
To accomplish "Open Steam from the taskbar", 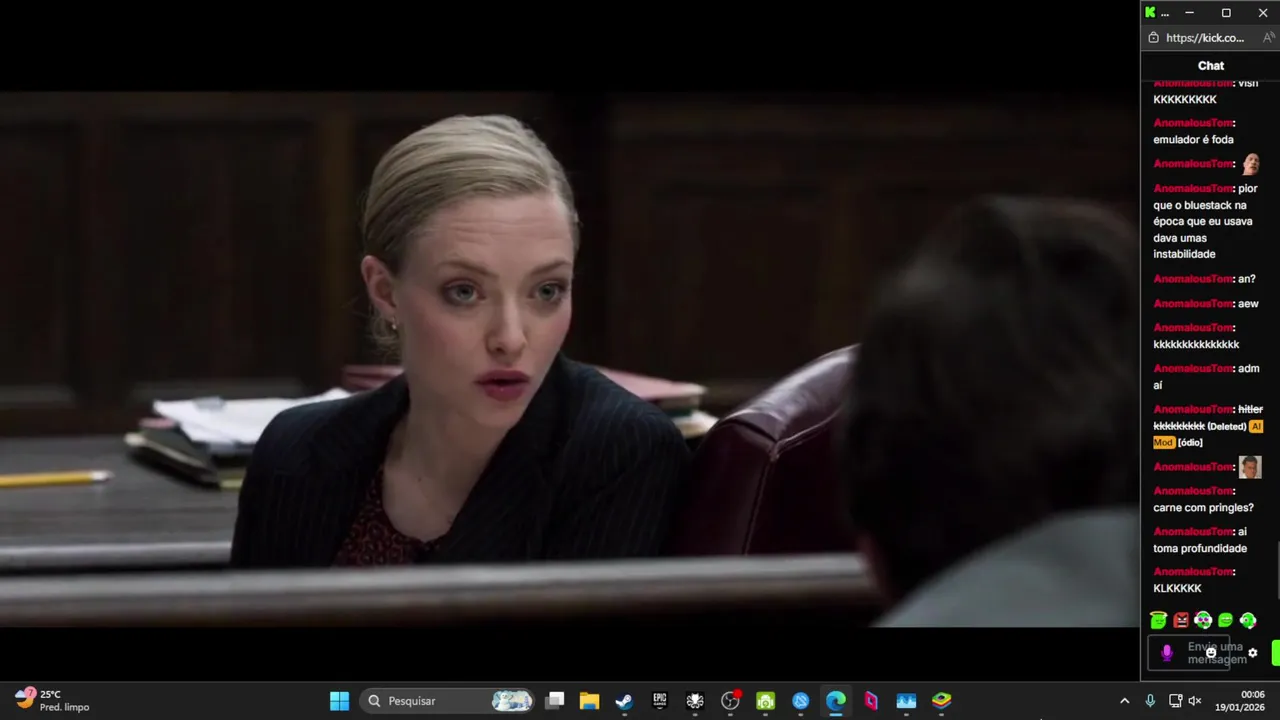I will (x=624, y=701).
